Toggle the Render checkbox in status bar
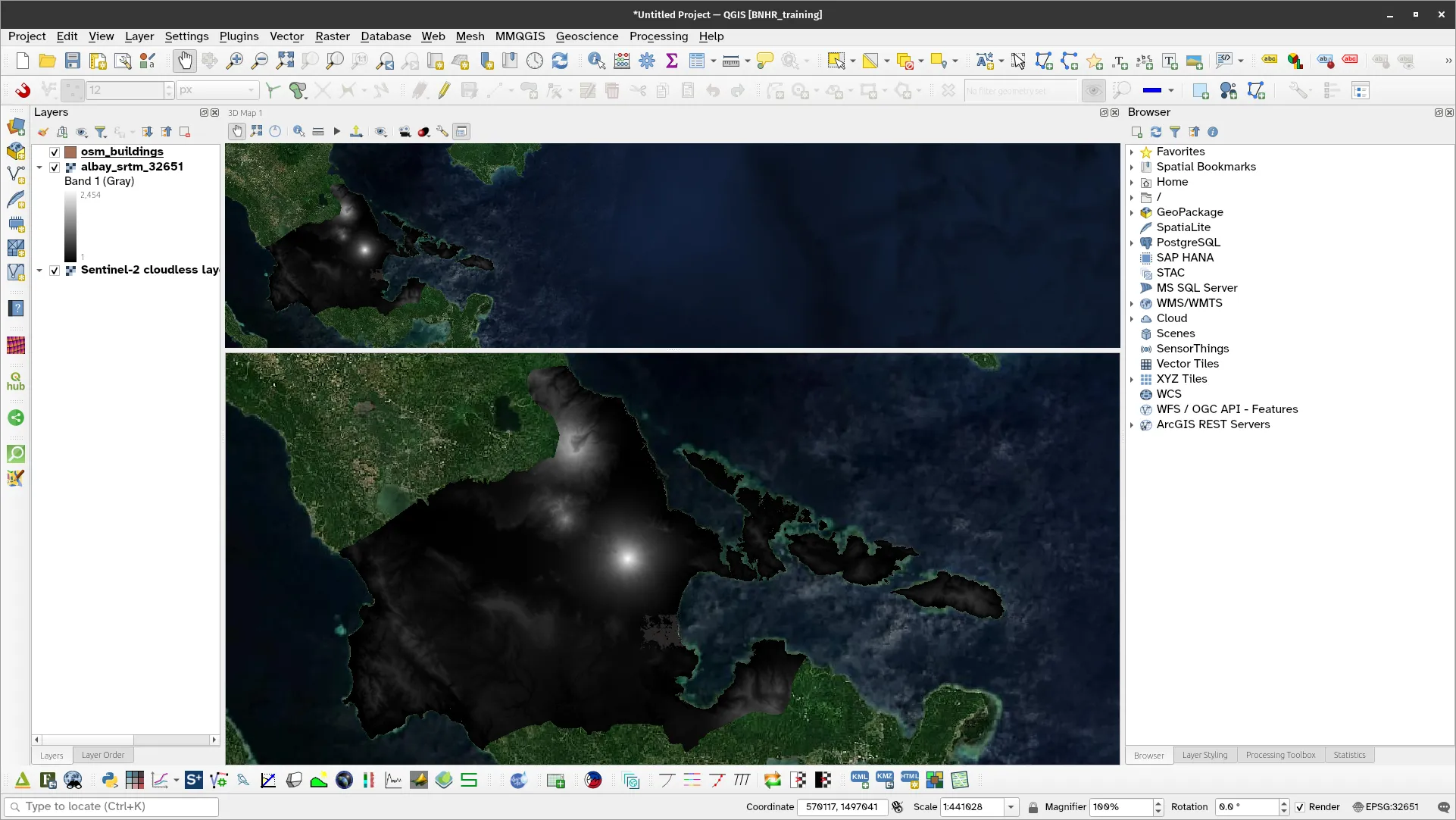This screenshot has width=1456, height=820. coord(1301,807)
